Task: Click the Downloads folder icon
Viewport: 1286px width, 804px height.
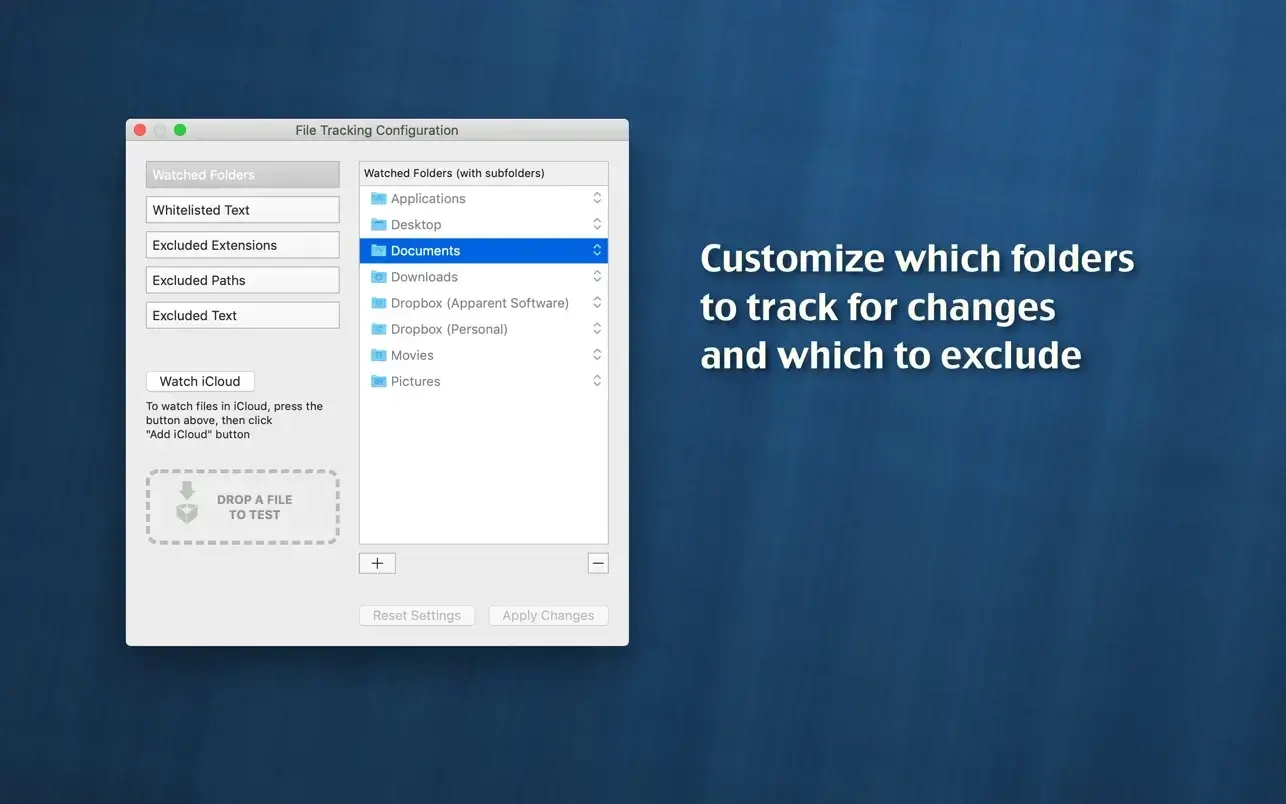Action: pos(378,277)
